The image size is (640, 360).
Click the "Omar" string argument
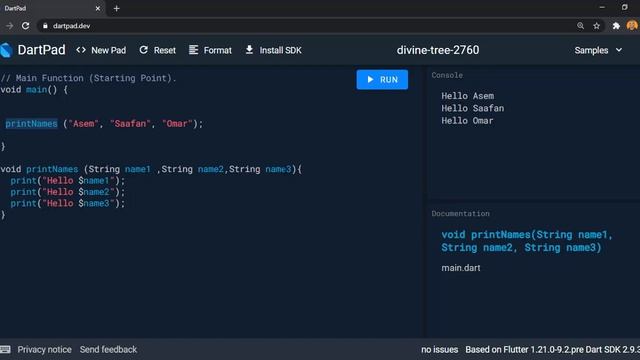[177, 124]
